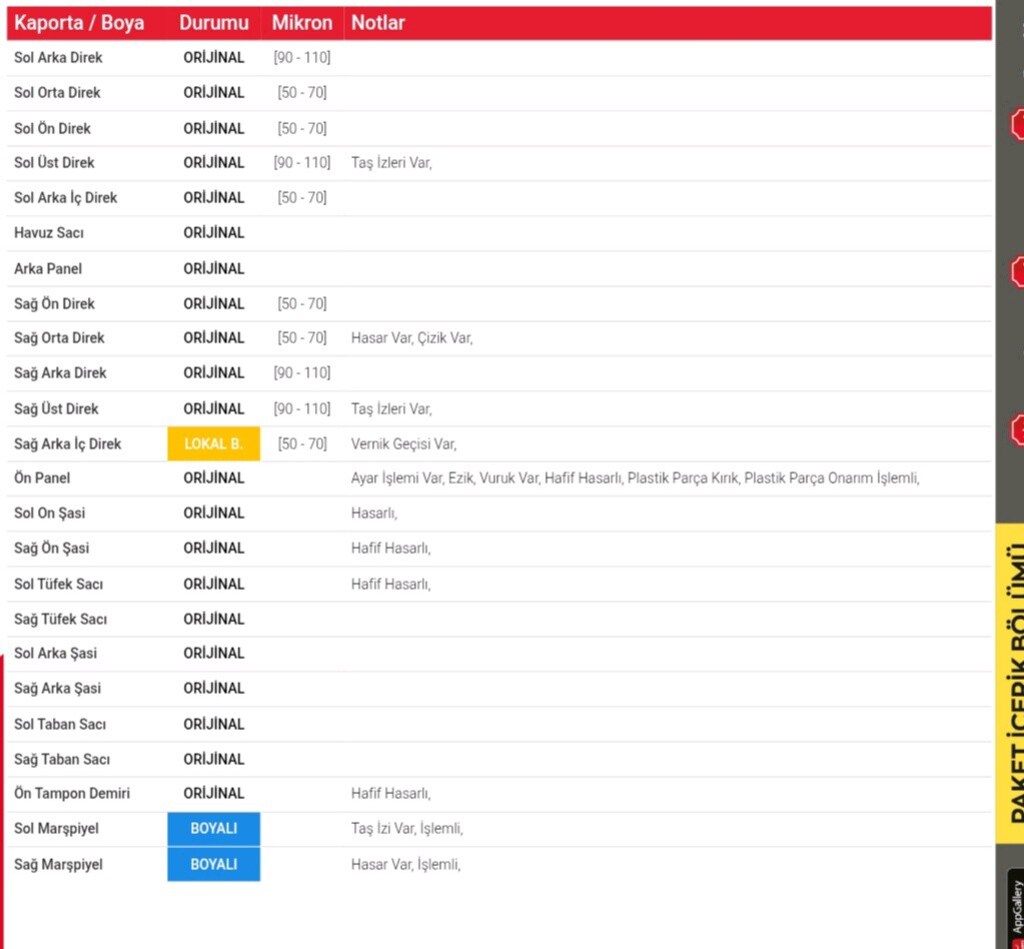Screen dimensions: 1024x949
Task: Click the BOYALI badge for Sağ Marşpiyel
Action: coord(214,864)
